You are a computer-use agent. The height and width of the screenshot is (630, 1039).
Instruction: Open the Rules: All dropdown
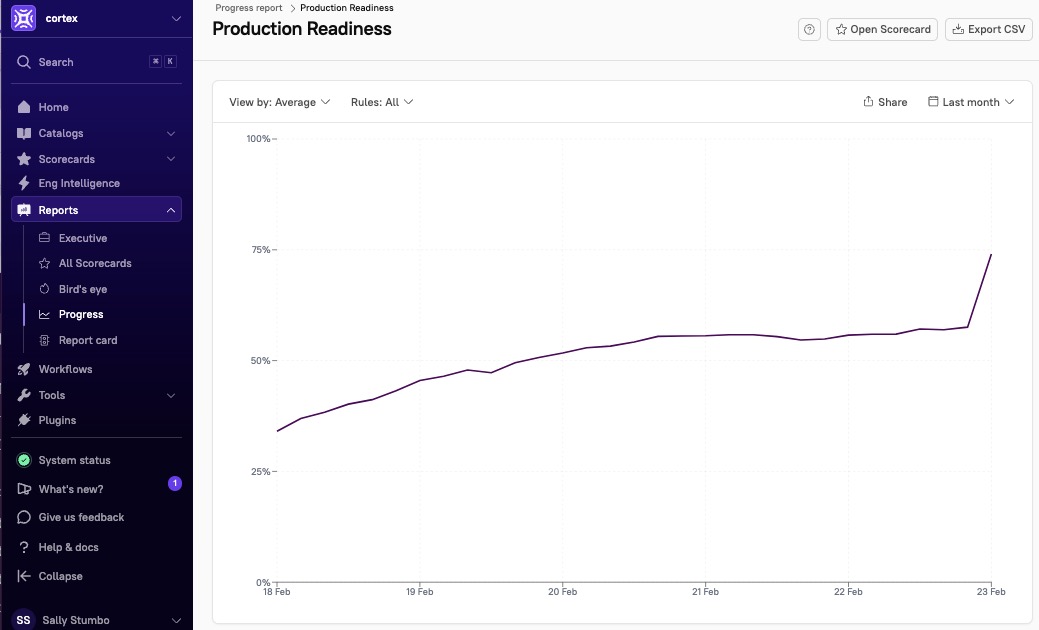[381, 102]
